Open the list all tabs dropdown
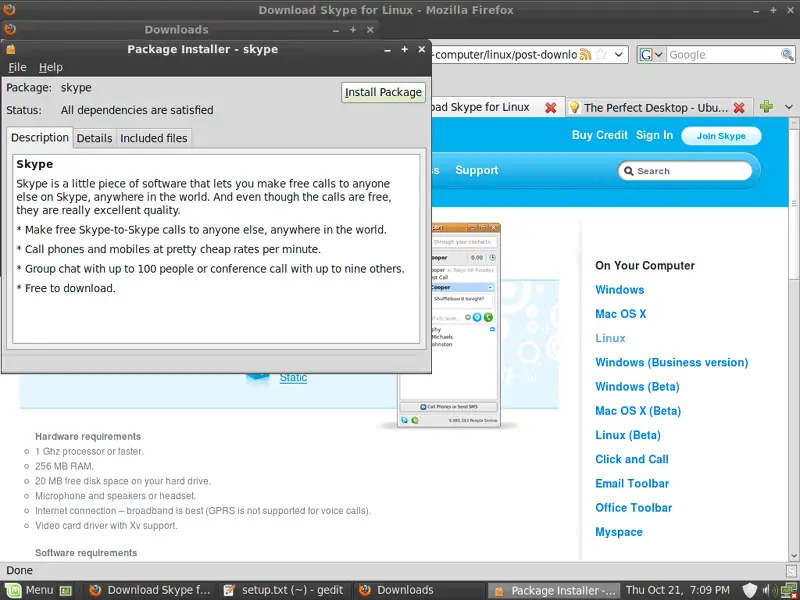Viewport: 800px width, 600px height. pos(789,107)
